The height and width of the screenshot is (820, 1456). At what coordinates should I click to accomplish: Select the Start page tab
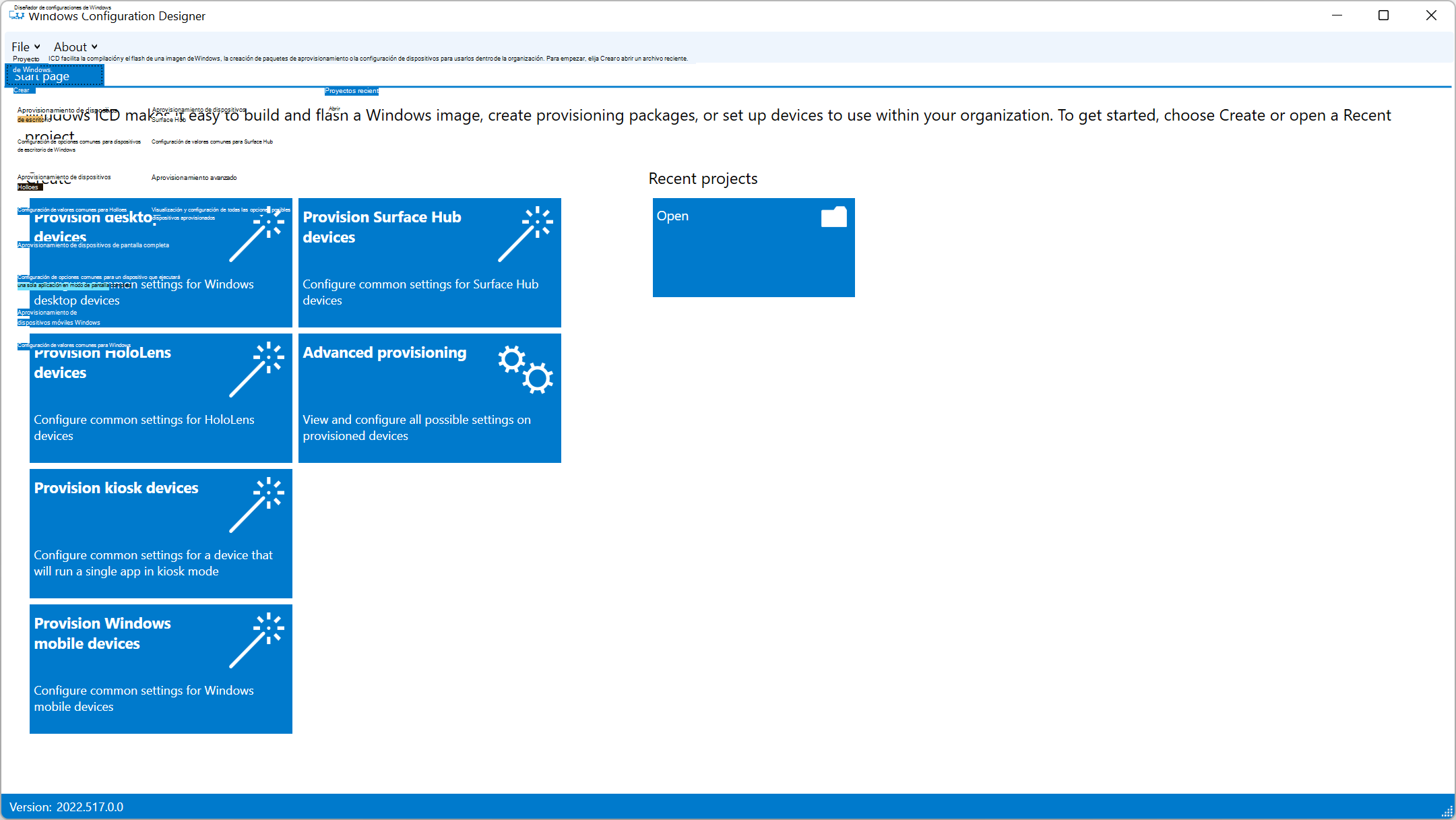tap(55, 76)
